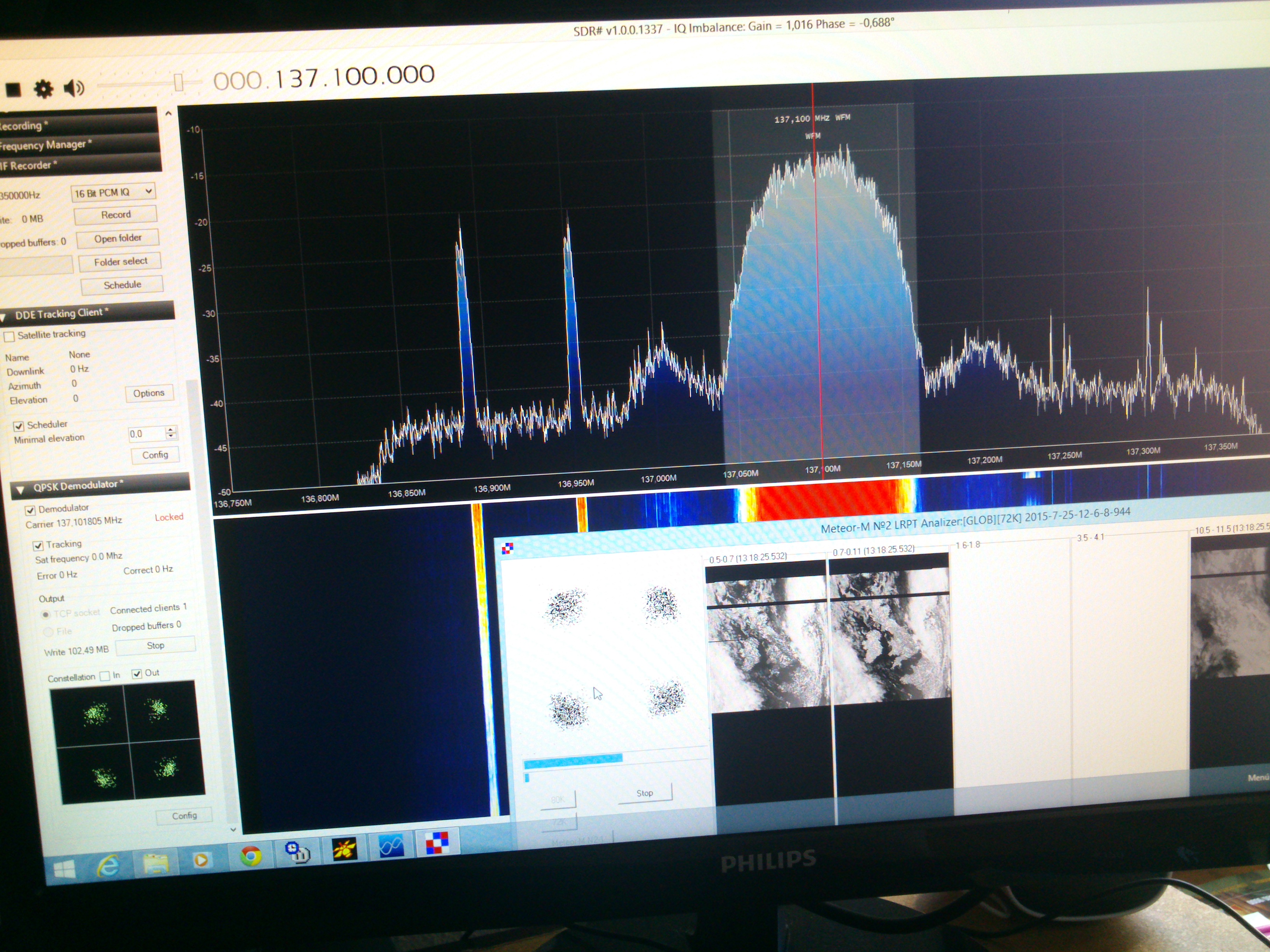The width and height of the screenshot is (1270, 952).
Task: Collapse the DDE Tracking Client panel
Action: click(3, 317)
